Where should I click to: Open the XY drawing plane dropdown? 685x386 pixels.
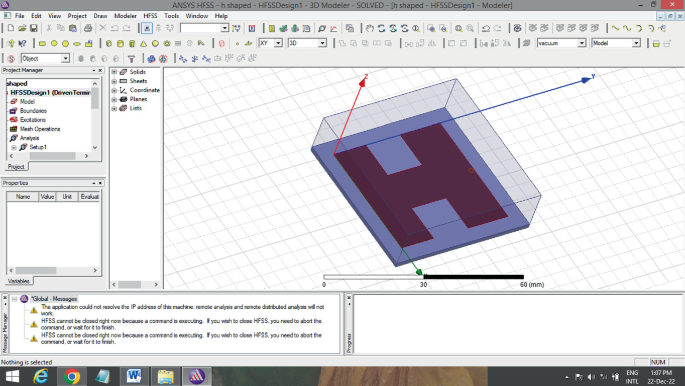point(278,43)
